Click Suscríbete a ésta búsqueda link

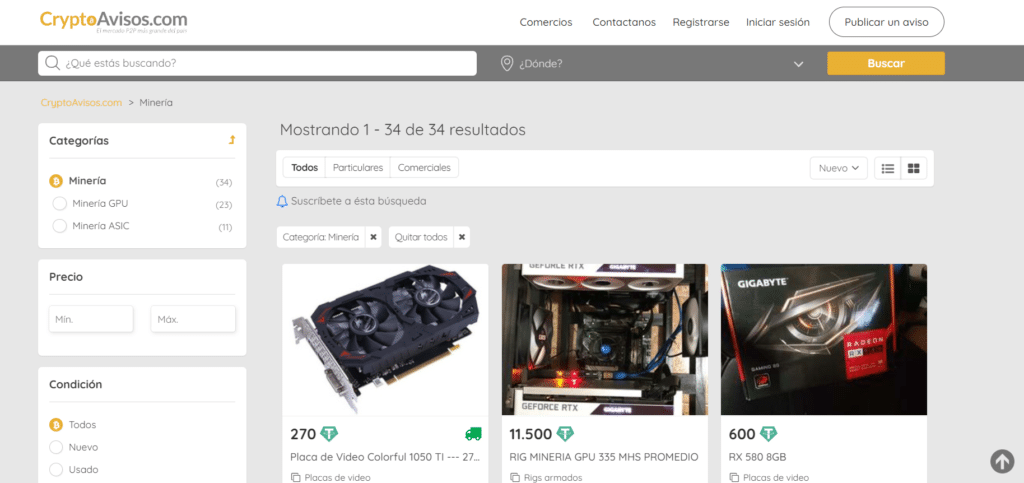[x=359, y=201]
